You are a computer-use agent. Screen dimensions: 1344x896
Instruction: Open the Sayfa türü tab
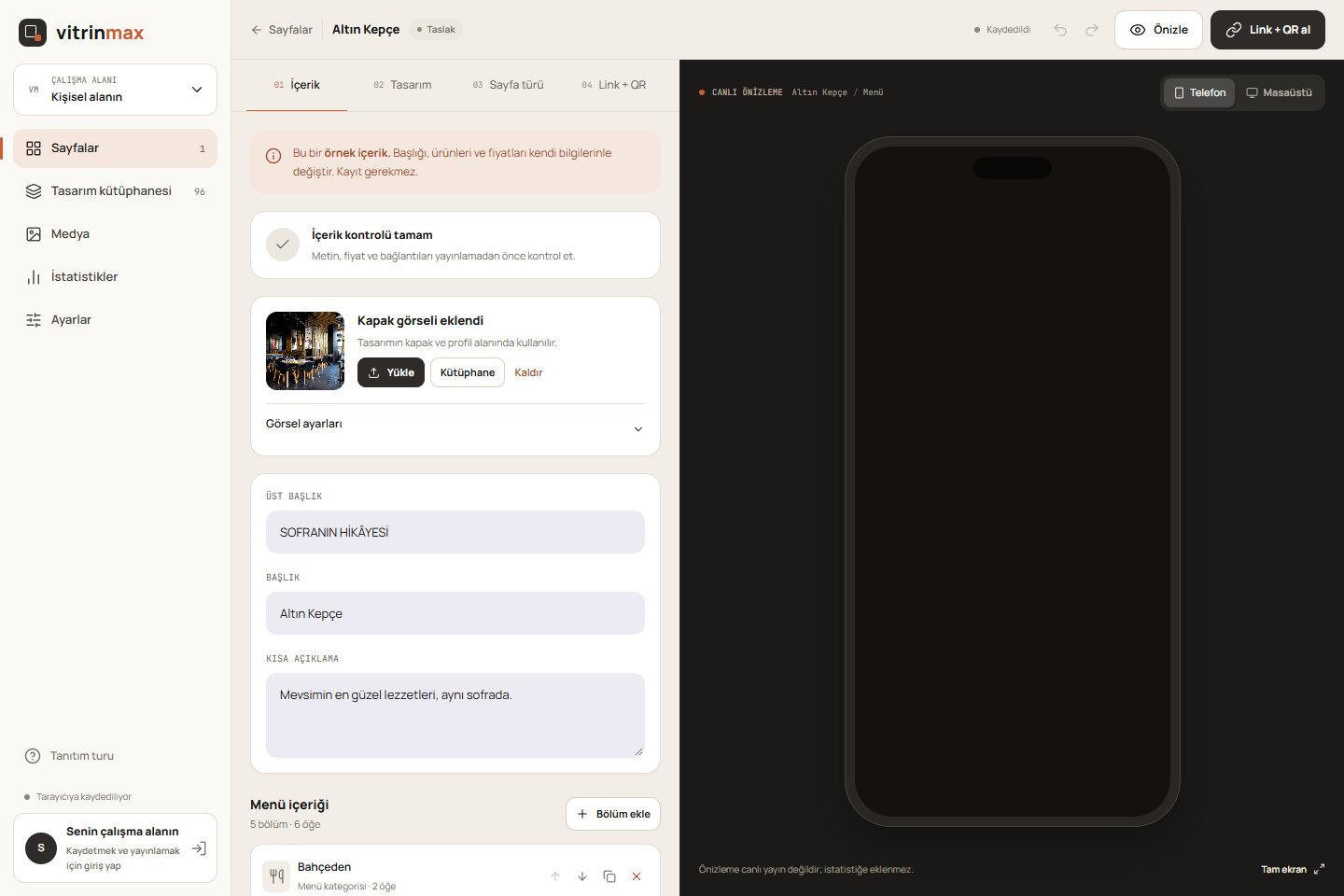[x=508, y=85]
